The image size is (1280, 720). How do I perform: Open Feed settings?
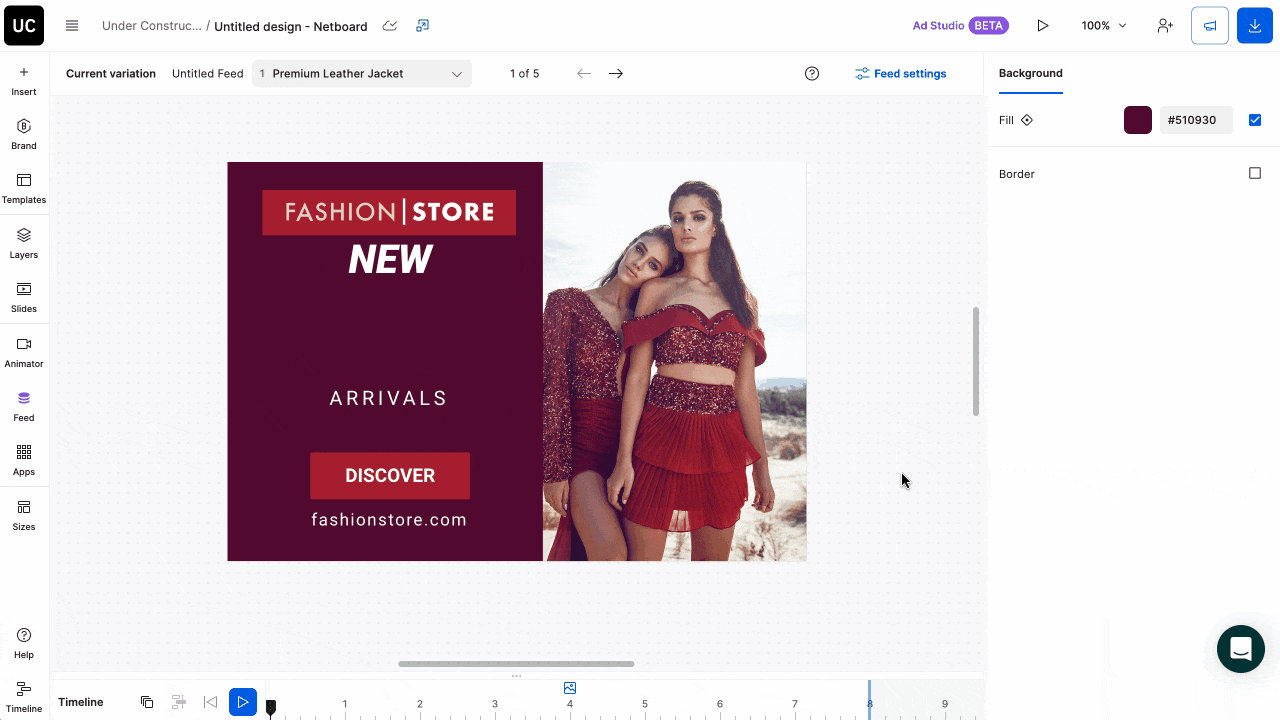[x=901, y=73]
